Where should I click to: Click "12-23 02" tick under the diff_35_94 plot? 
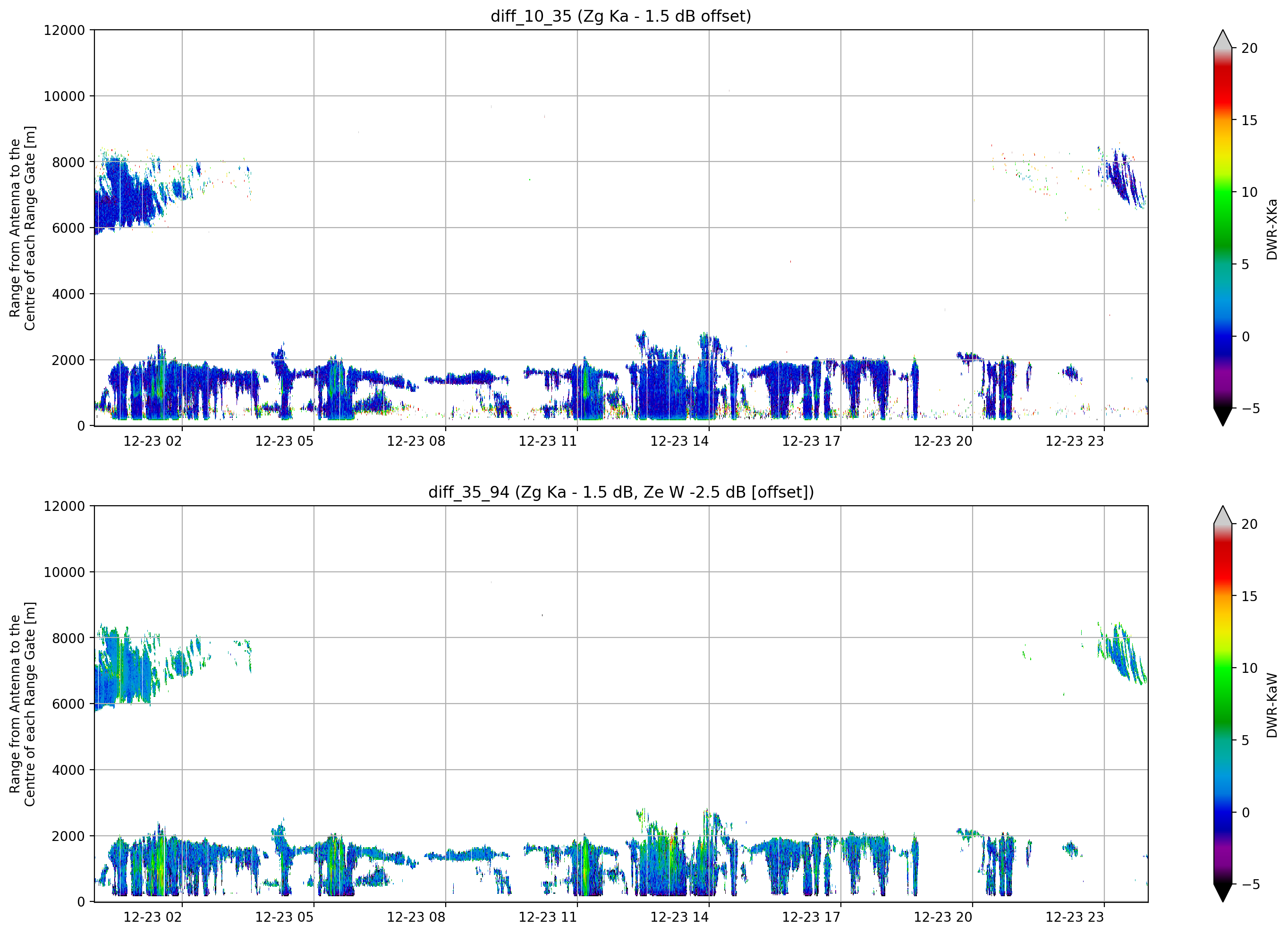tap(153, 917)
